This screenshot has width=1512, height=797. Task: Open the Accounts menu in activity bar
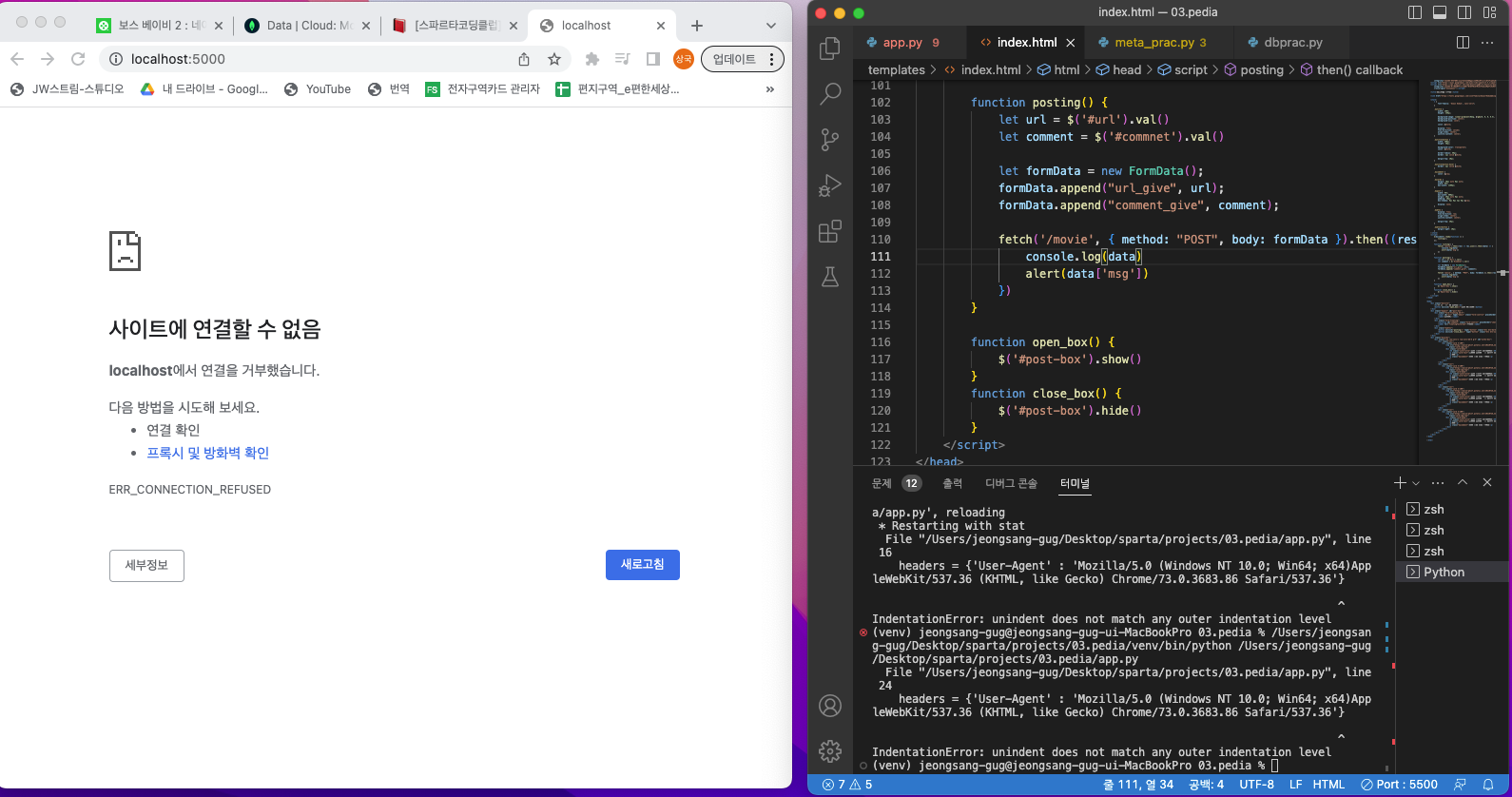point(830,706)
